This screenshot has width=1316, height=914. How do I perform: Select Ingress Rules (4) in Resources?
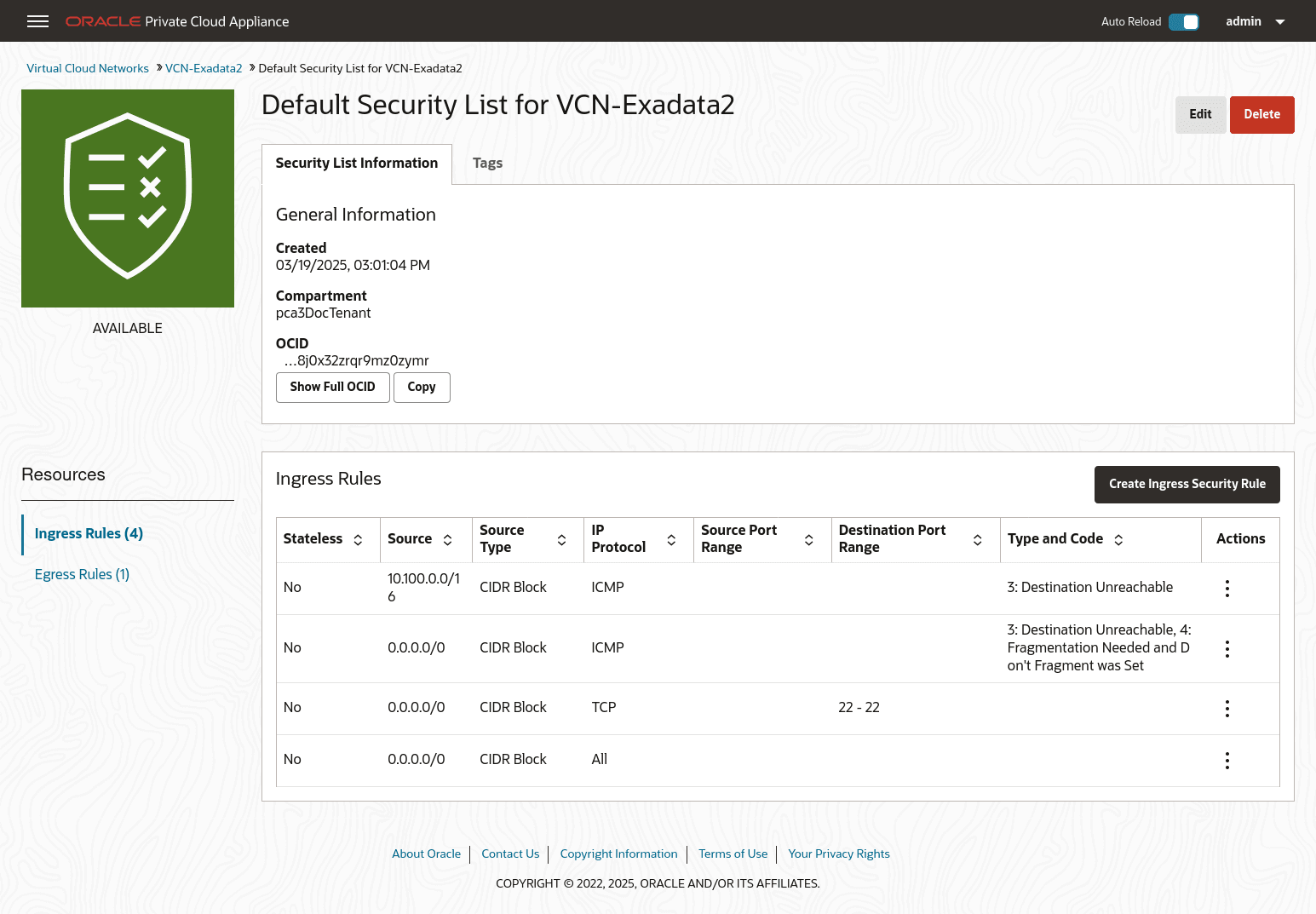[89, 533]
